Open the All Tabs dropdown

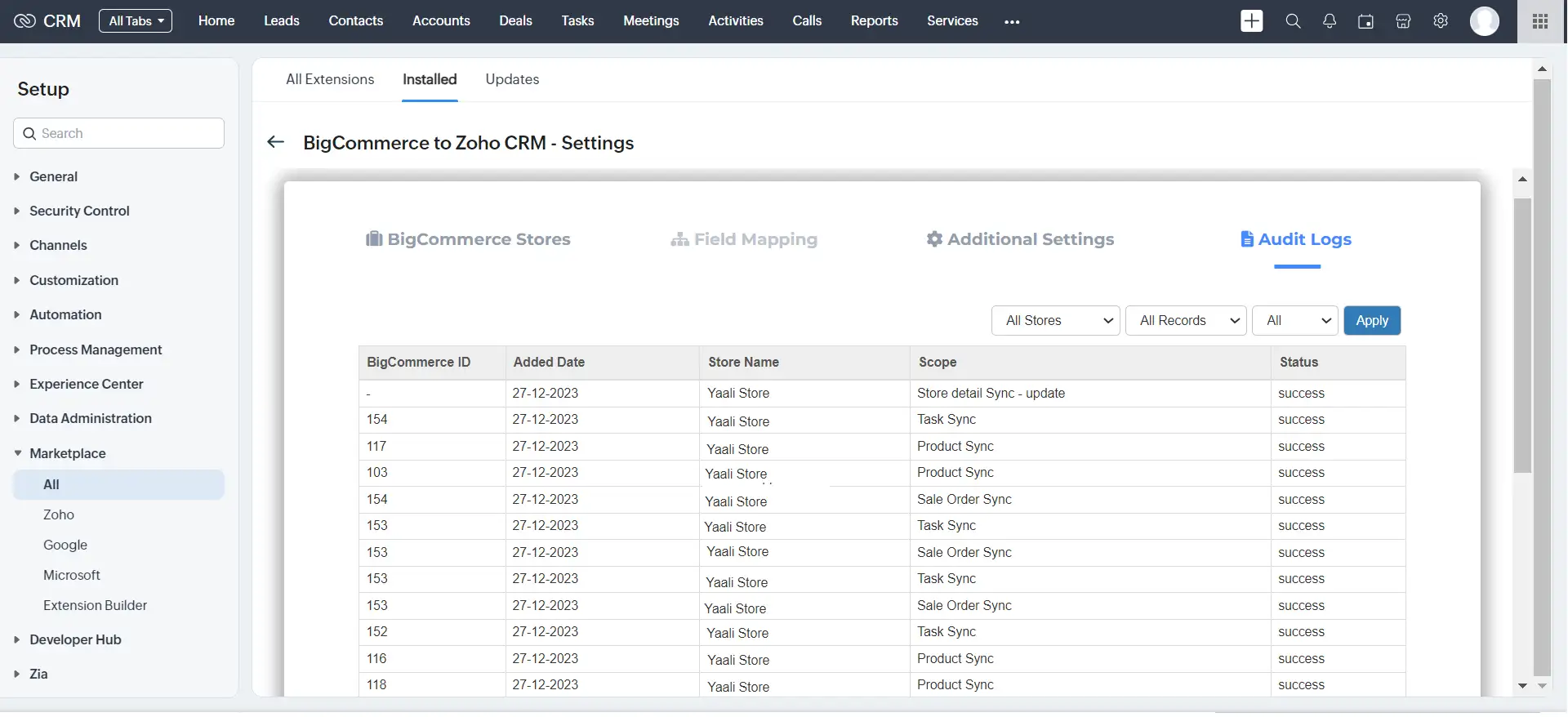(x=136, y=21)
